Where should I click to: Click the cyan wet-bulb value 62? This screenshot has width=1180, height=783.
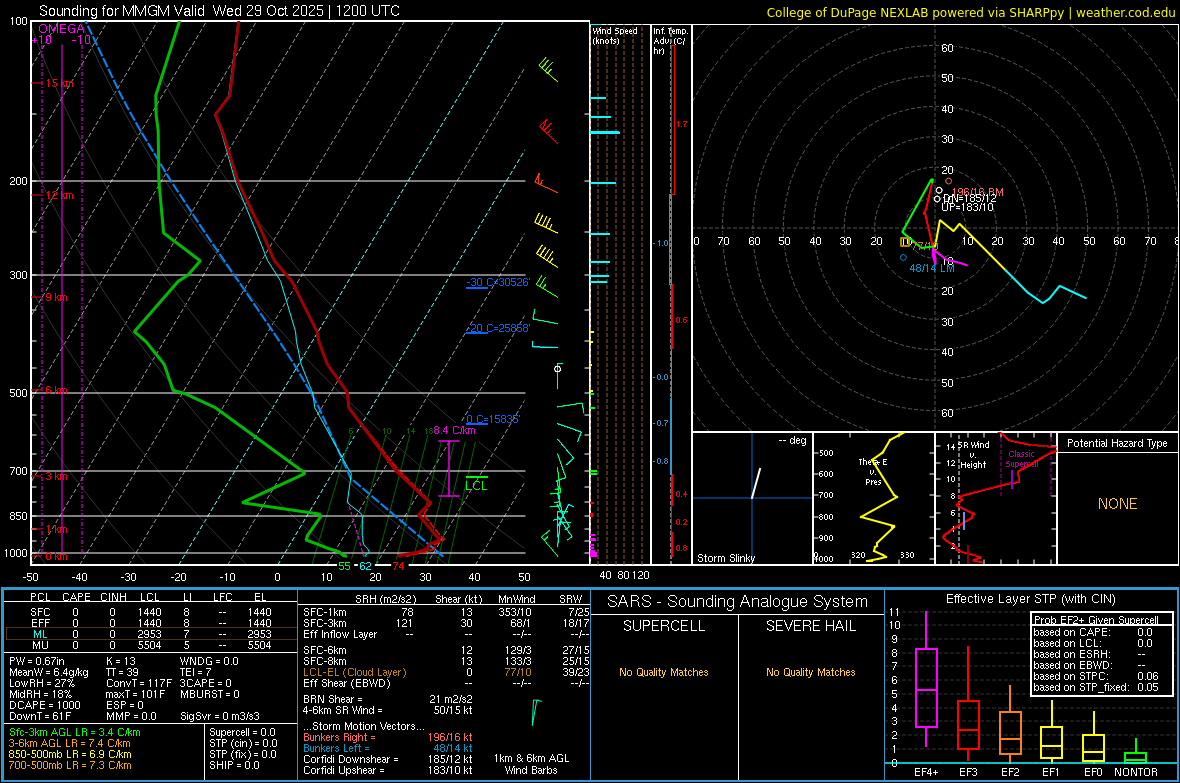pyautogui.click(x=365, y=566)
